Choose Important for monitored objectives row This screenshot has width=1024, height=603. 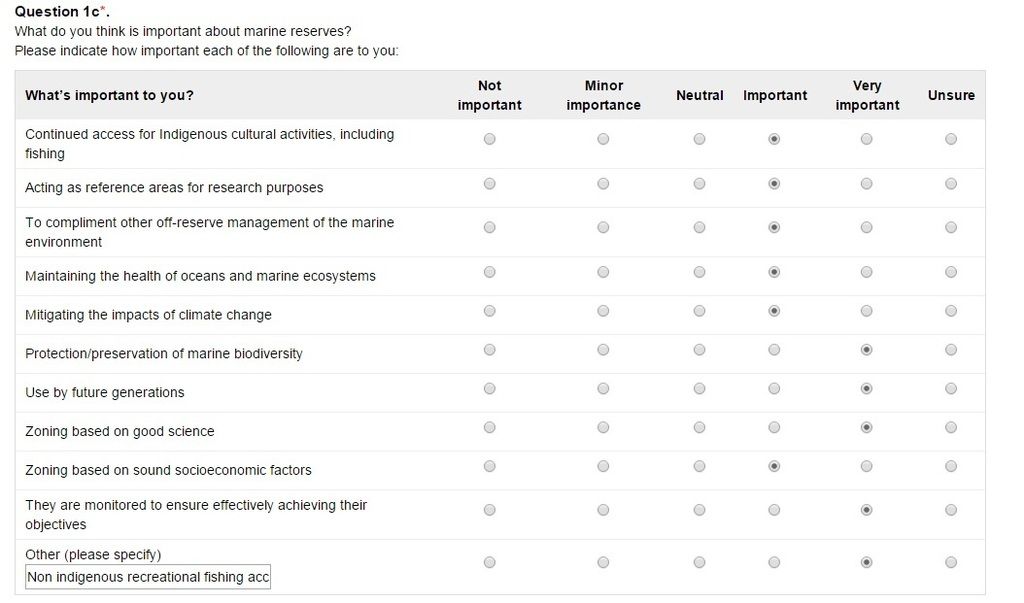(774, 510)
